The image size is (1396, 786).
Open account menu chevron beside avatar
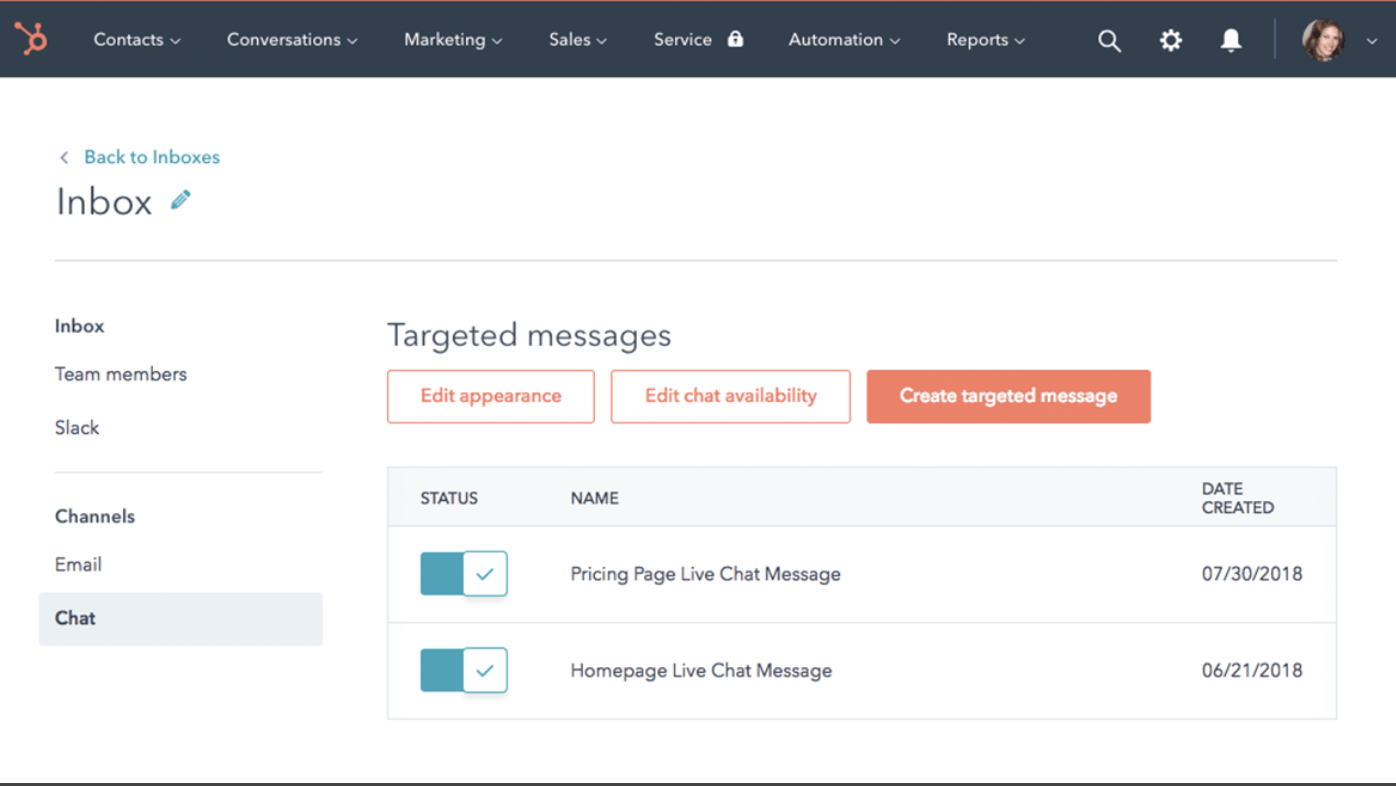[1372, 41]
